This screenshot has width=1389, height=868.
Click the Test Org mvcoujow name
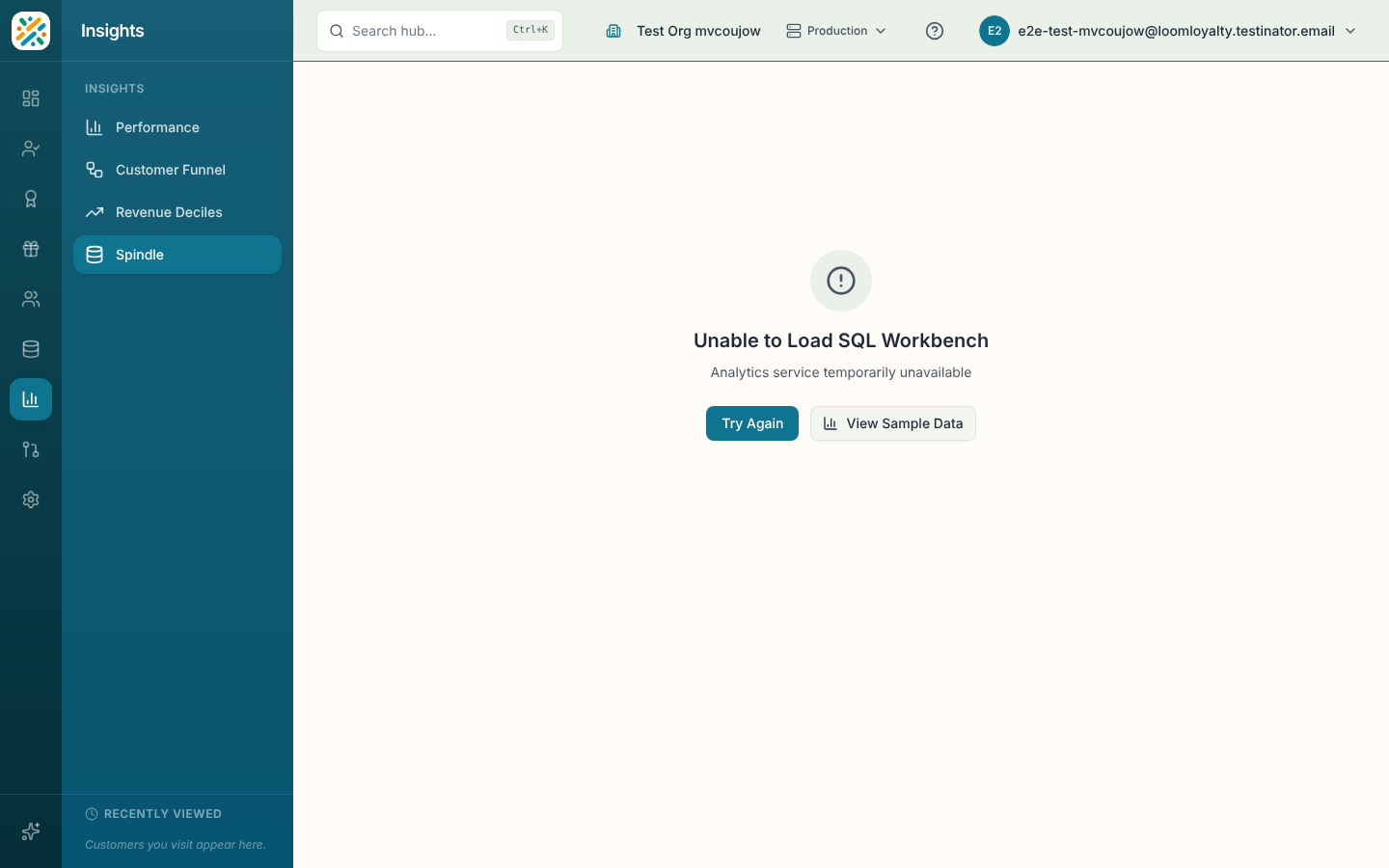[698, 31]
